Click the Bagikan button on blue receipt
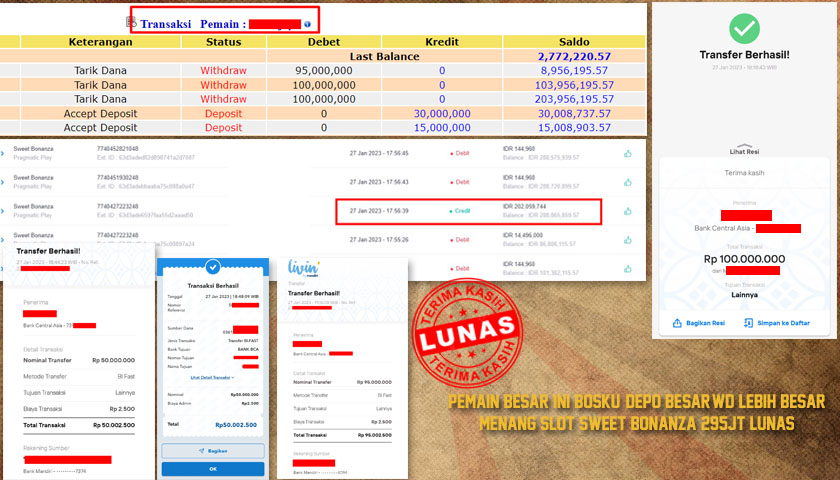Screen dimensions: 840x480 212,451
